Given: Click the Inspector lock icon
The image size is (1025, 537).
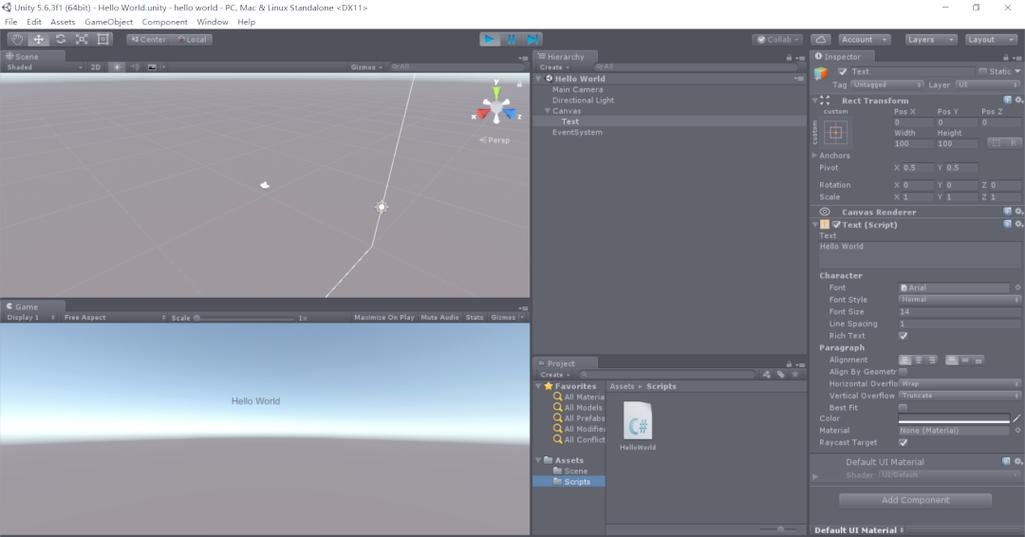Looking at the screenshot, I should (1006, 58).
